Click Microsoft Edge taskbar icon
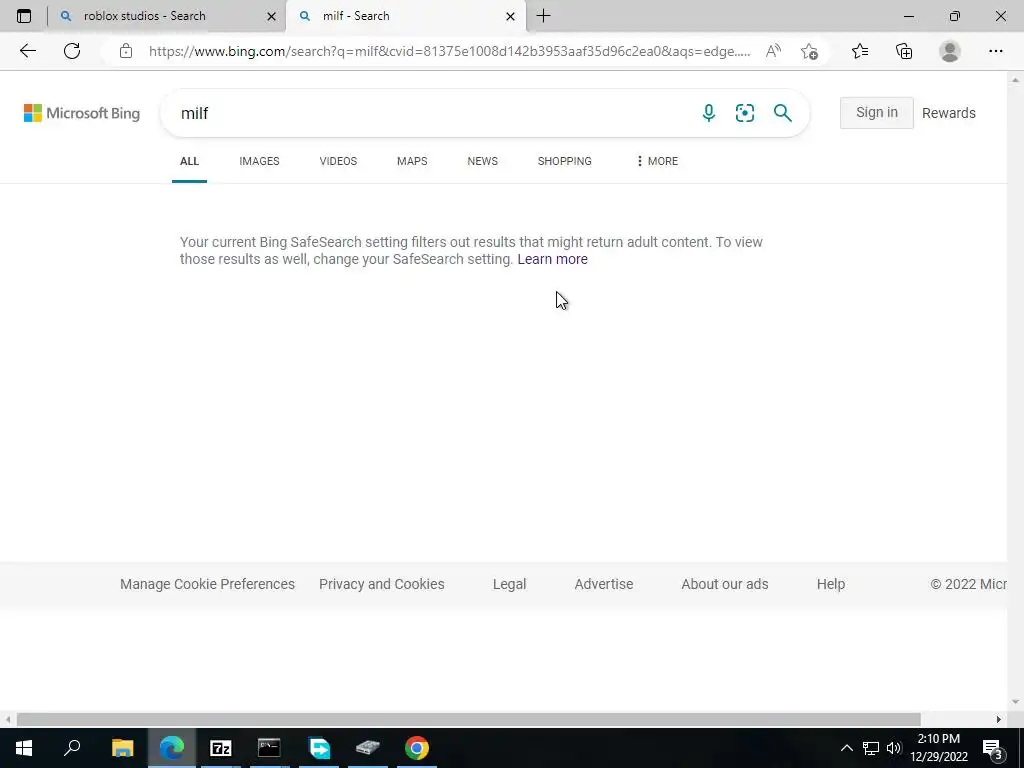This screenshot has height=768, width=1024. (x=172, y=748)
